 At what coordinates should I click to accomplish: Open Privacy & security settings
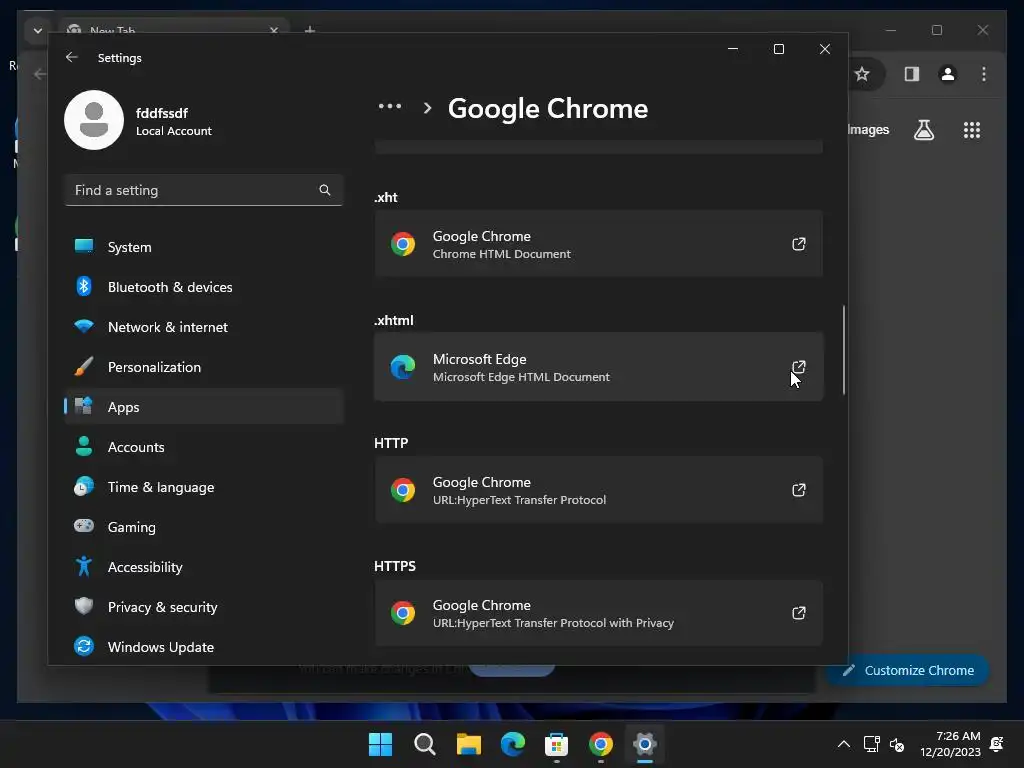pyautogui.click(x=204, y=607)
